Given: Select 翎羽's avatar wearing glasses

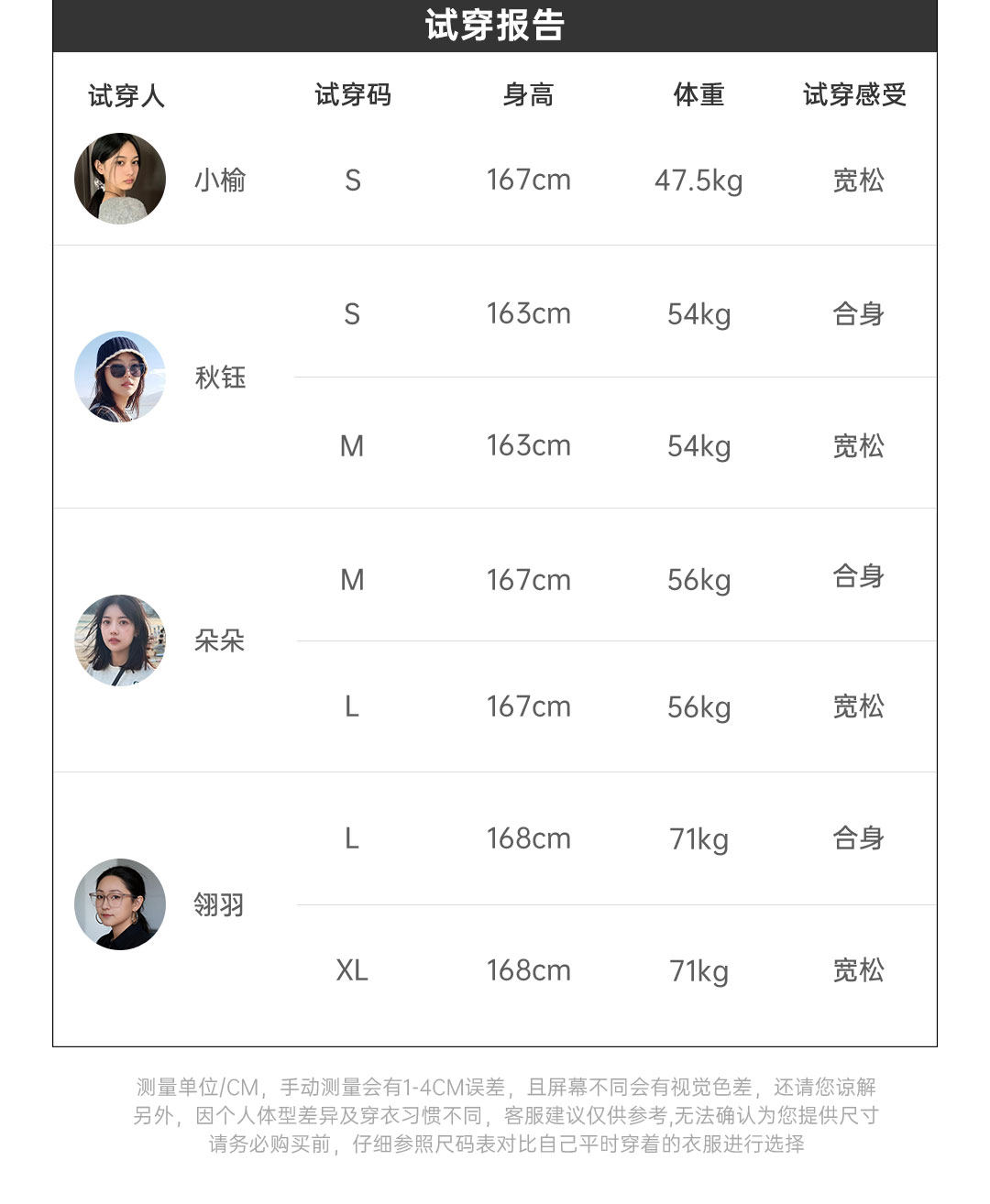Looking at the screenshot, I should coord(120,904).
